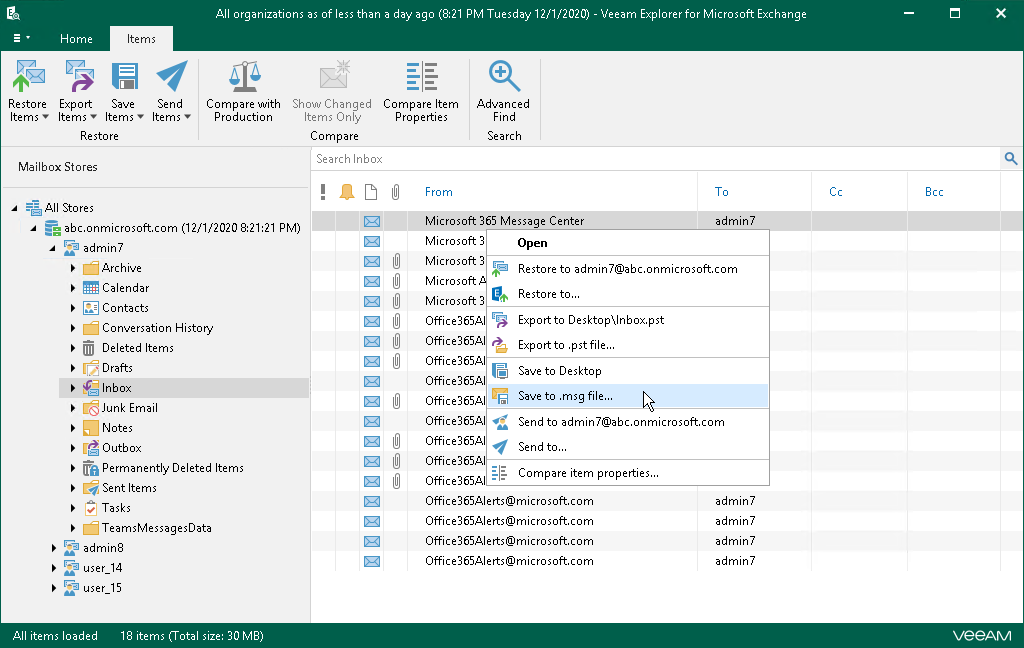Image resolution: width=1024 pixels, height=648 pixels.
Task: Click the Restore Items ribbon icon
Action: pos(28,78)
